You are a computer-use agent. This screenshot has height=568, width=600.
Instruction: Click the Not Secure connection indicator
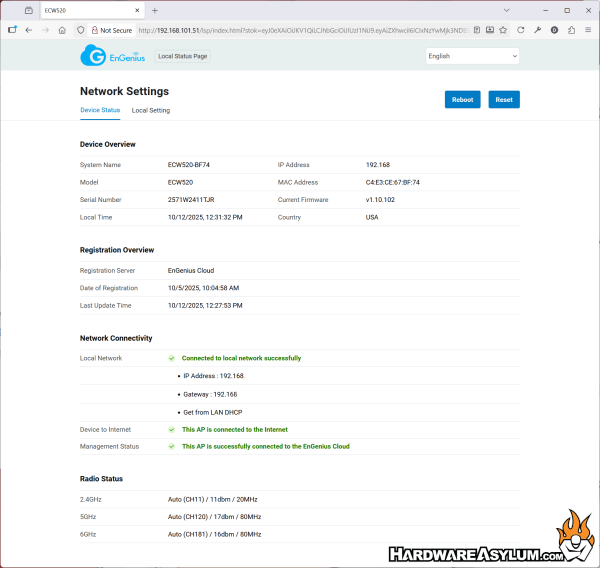(113, 30)
